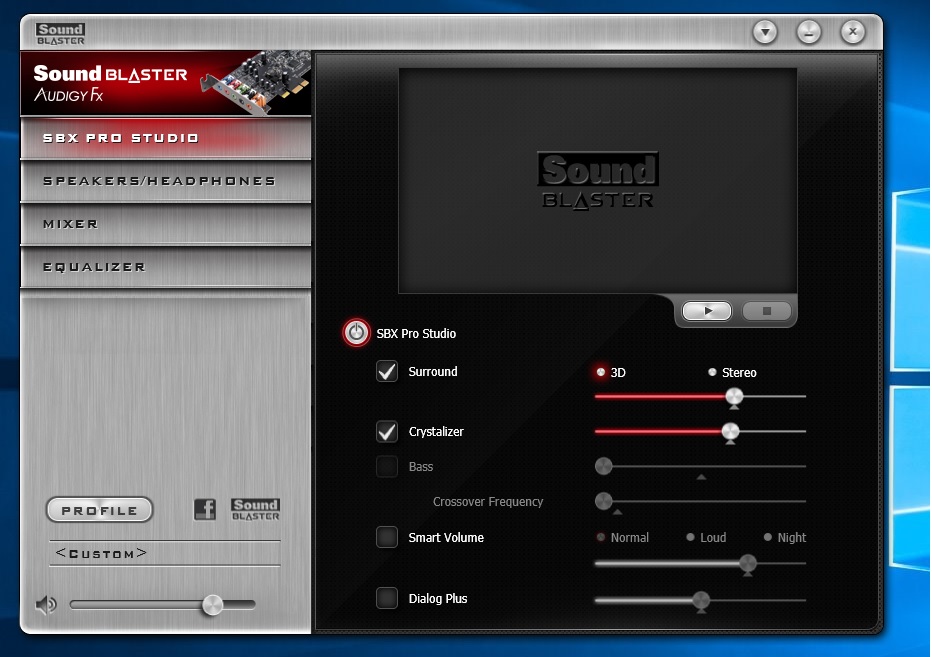Switch to the Equalizer tab

(166, 267)
